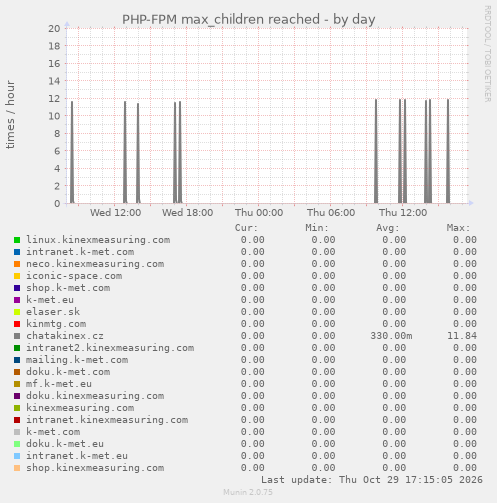Select the doku.k-met.eu legend label
Screen dimensions: 497x503
(65, 444)
